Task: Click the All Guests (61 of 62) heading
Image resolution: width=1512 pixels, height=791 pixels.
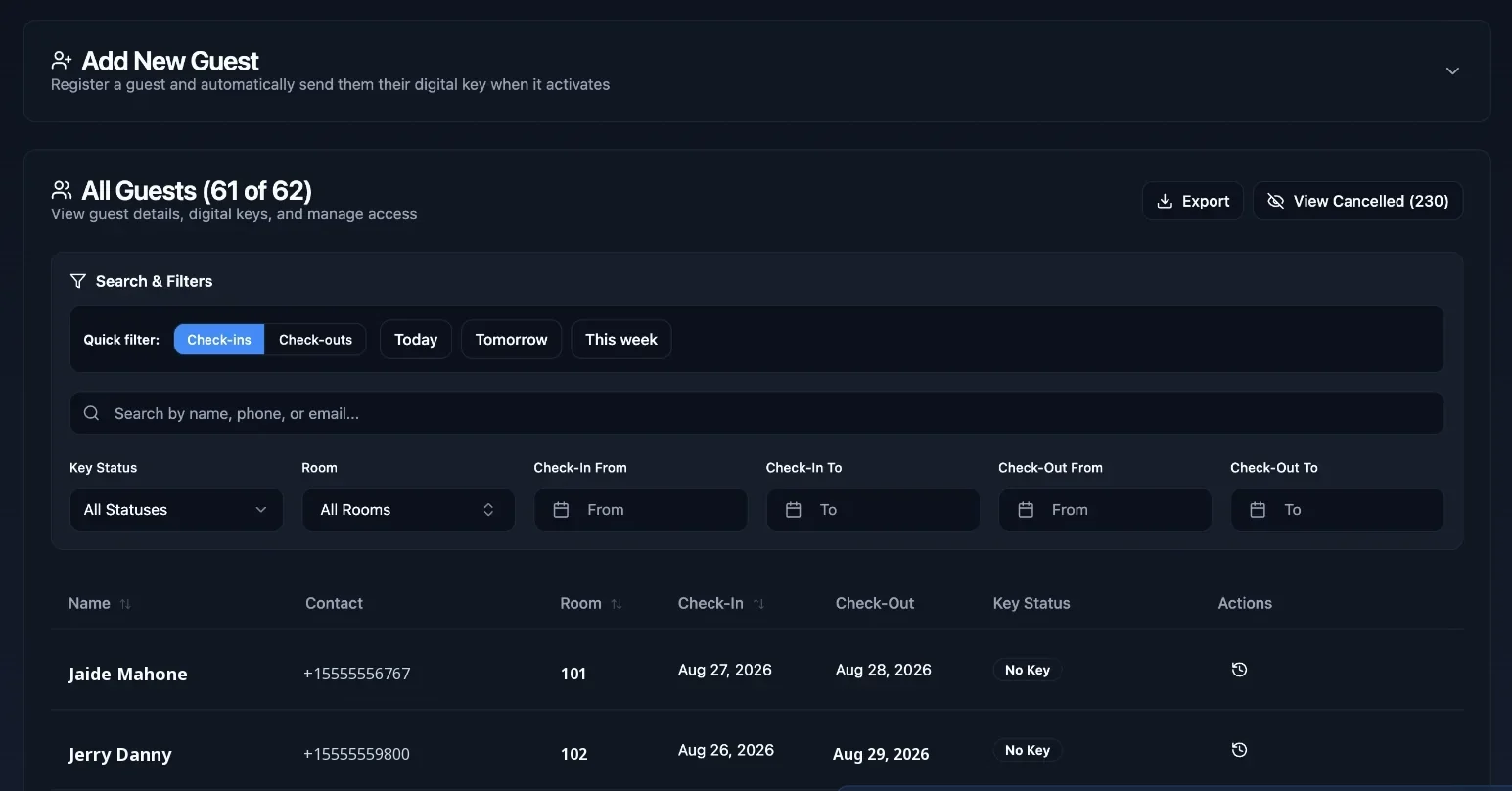Action: tap(197, 190)
